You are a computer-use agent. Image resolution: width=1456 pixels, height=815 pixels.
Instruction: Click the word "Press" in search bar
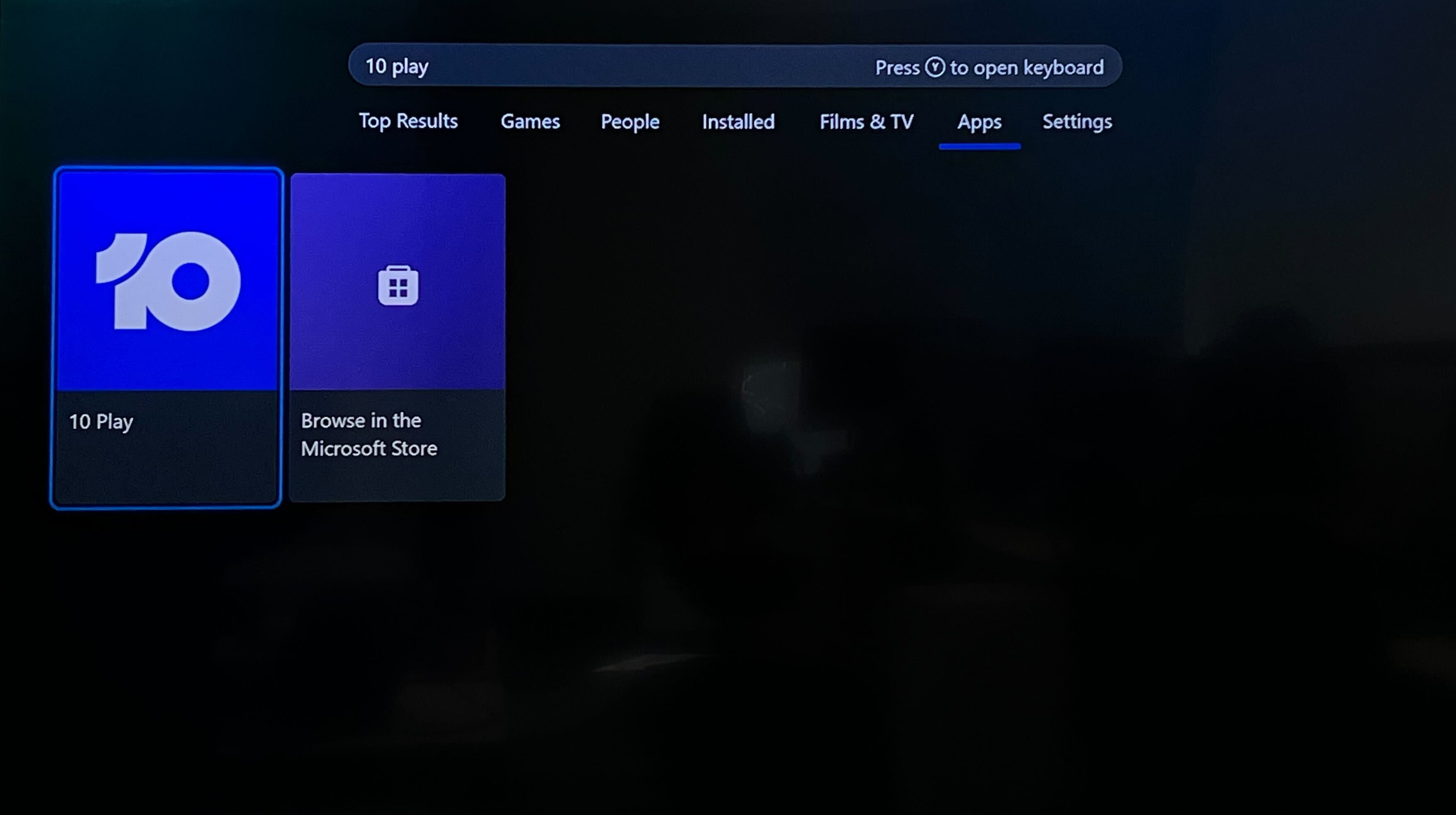897,68
